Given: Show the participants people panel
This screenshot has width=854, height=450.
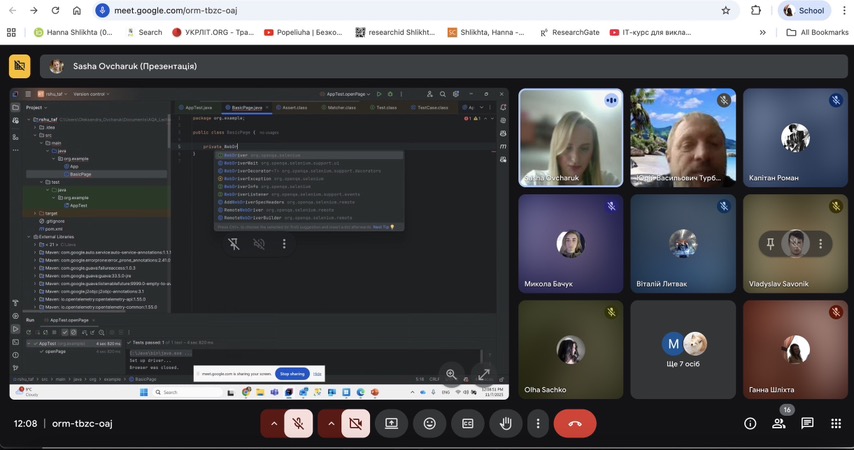Looking at the screenshot, I should pyautogui.click(x=779, y=423).
